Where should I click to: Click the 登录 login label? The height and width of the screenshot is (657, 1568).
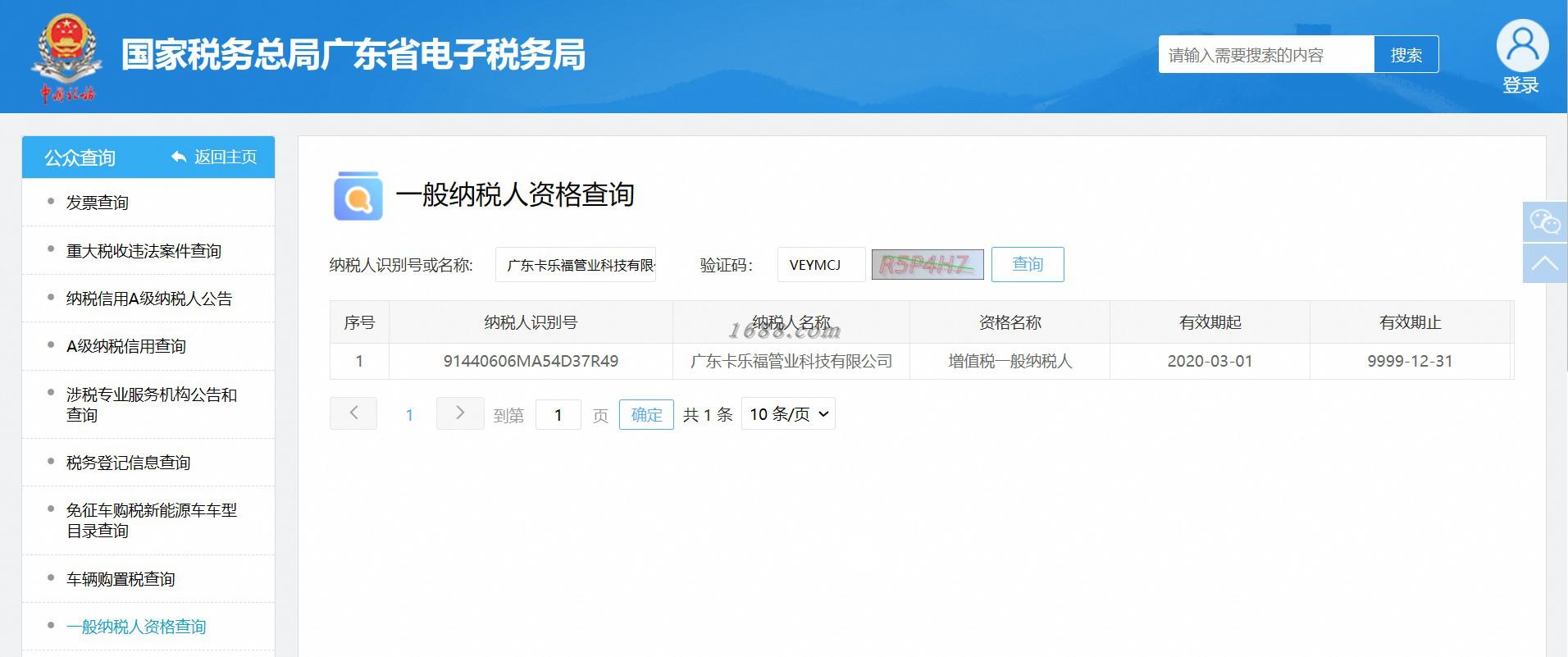pyautogui.click(x=1520, y=85)
